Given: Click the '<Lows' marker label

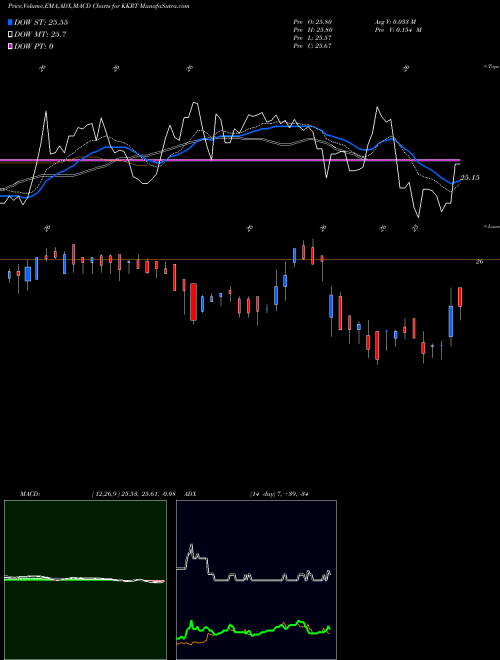Looking at the screenshot, I should pos(491,226).
